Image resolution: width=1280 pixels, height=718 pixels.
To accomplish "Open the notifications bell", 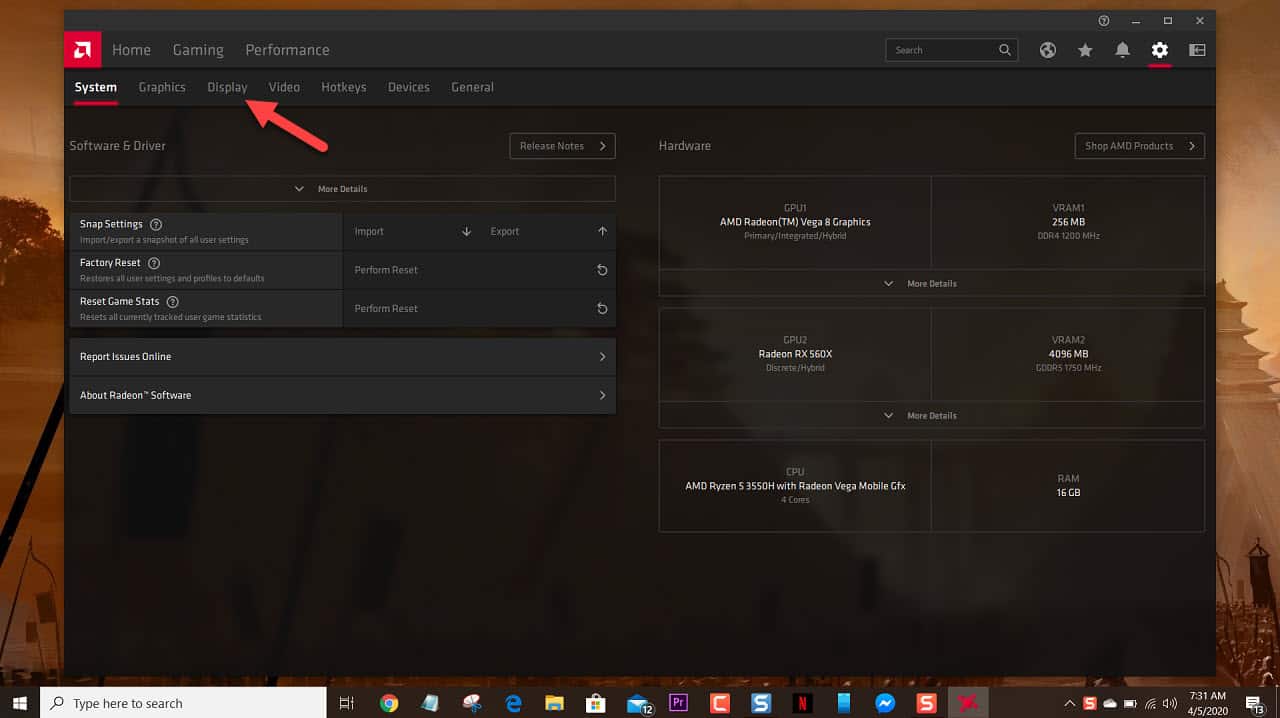I will coord(1122,50).
